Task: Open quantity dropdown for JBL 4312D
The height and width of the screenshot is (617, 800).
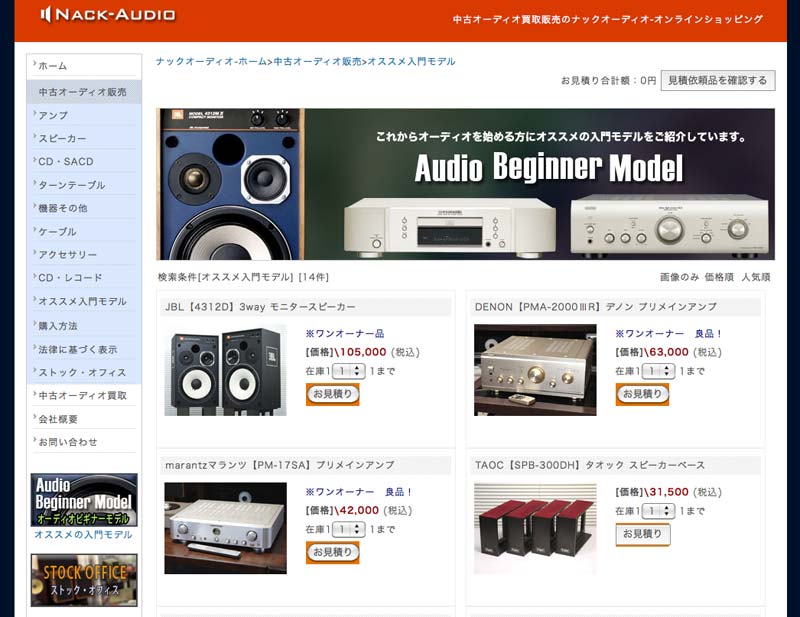Action: (349, 371)
